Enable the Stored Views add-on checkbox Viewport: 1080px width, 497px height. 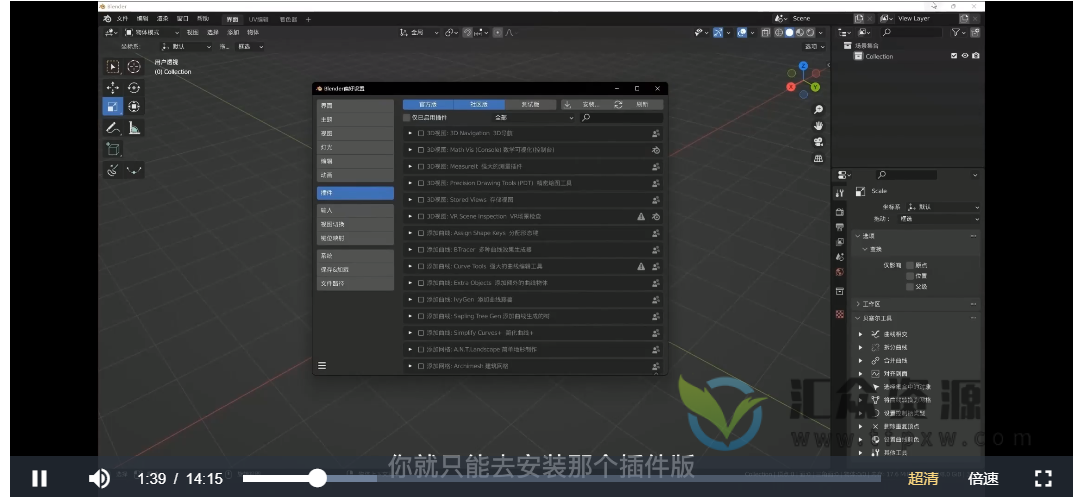point(421,200)
